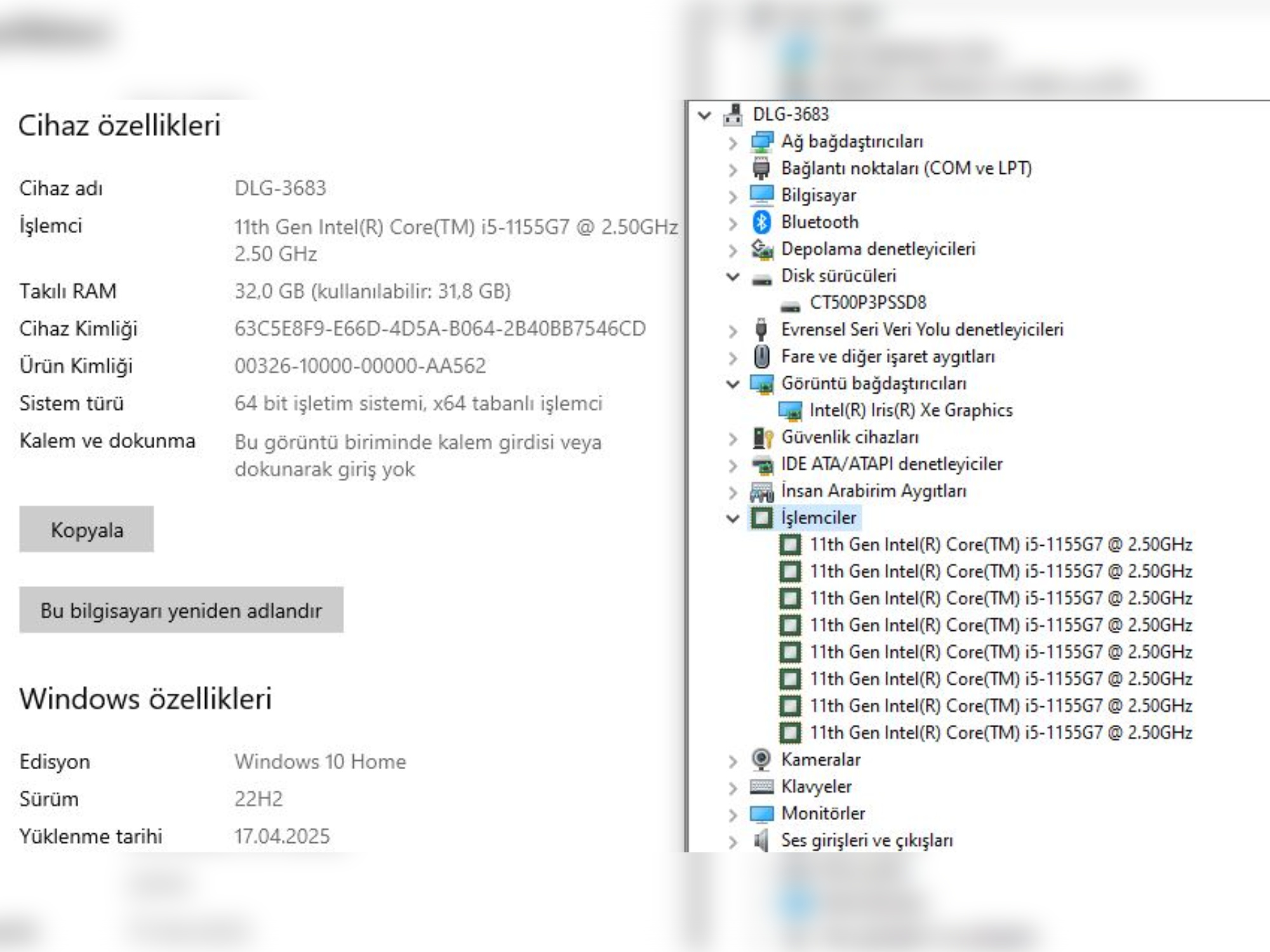Screen dimensions: 1270x952
Task: Click the Sürüm value 22H2
Action: (x=258, y=799)
